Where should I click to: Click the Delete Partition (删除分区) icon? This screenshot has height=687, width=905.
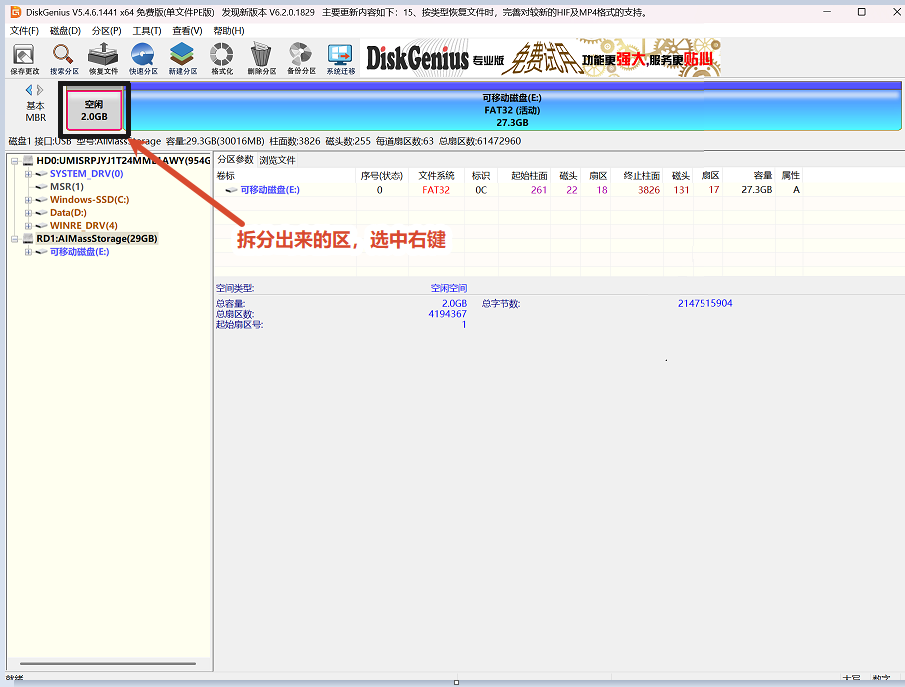tap(261, 58)
